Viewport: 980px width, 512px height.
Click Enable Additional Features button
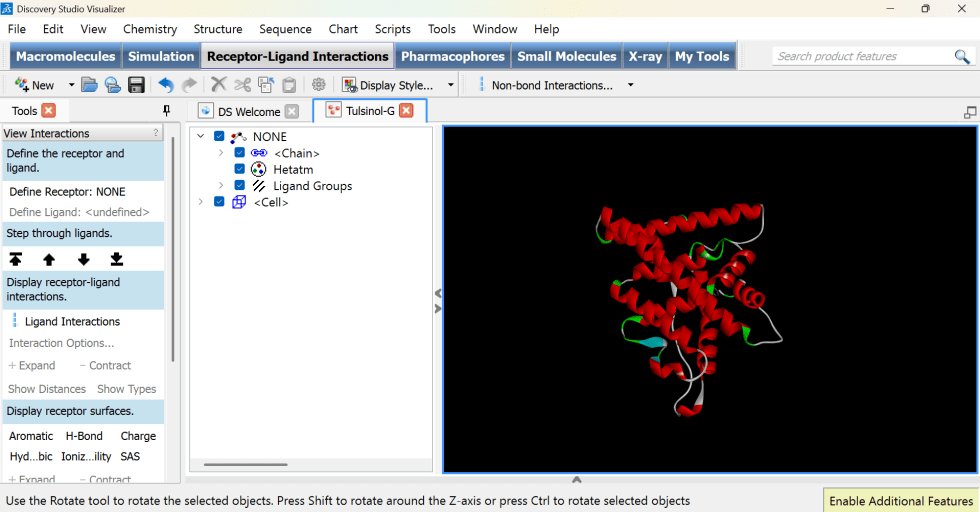click(x=901, y=501)
